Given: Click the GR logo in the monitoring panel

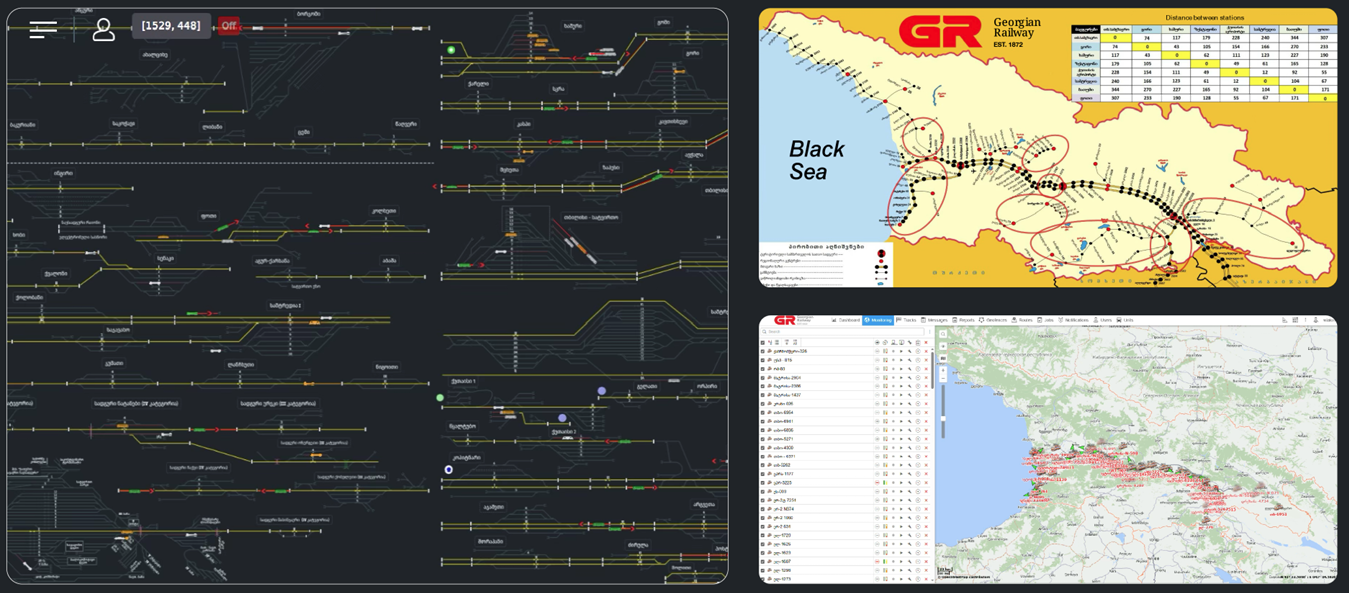Looking at the screenshot, I should tap(787, 320).
